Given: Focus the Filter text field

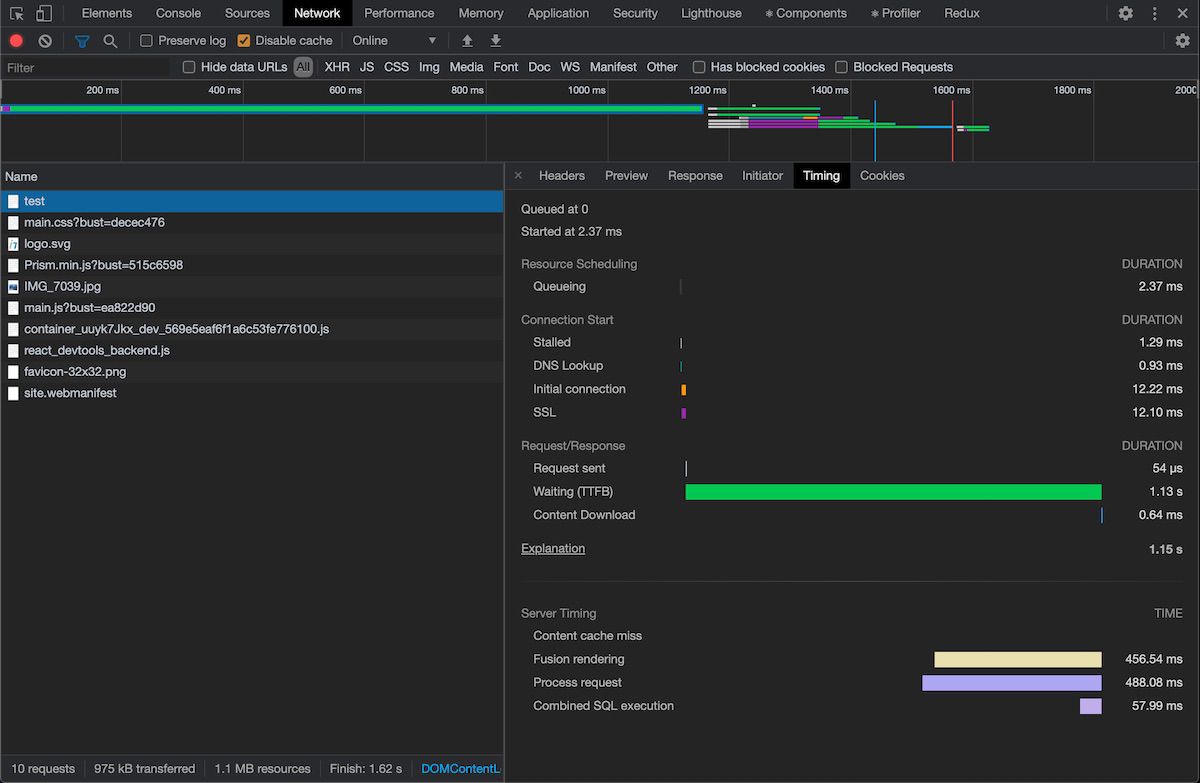Looking at the screenshot, I should point(86,68).
